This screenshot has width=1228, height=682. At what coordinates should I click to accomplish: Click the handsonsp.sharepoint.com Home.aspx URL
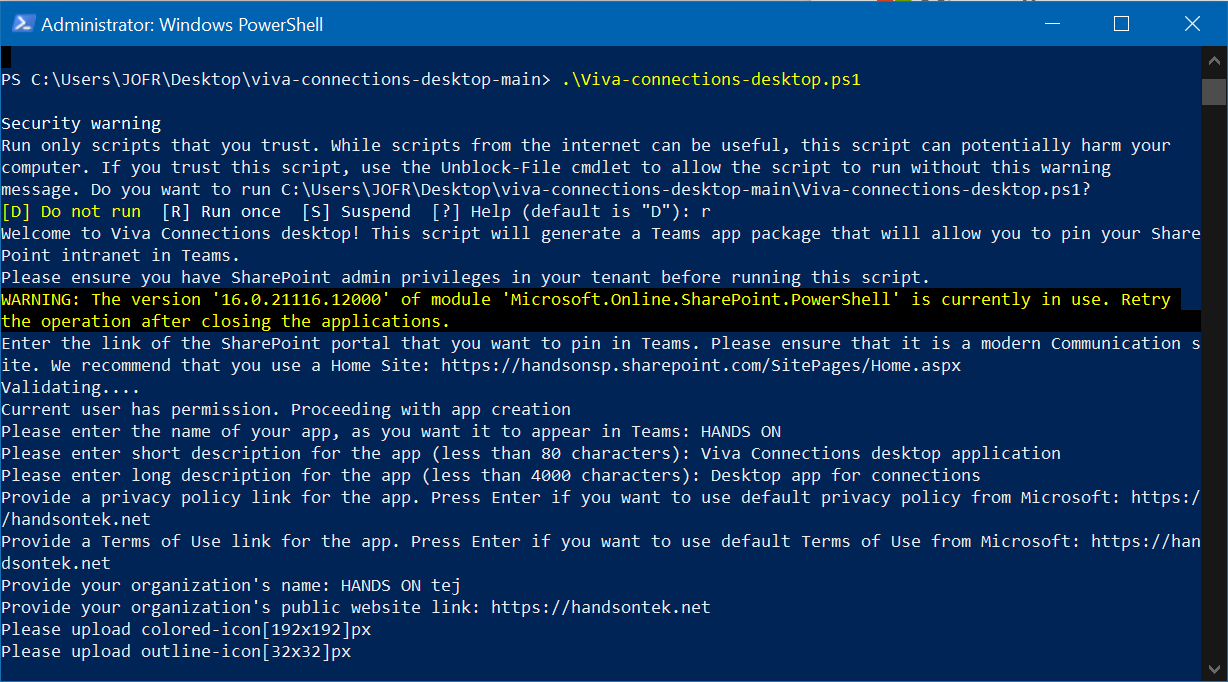pyautogui.click(x=700, y=365)
